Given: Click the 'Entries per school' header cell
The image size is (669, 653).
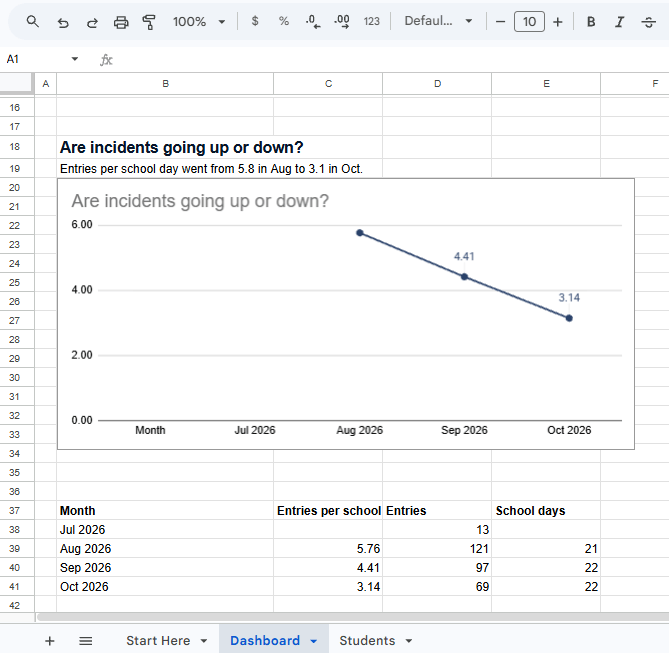Looking at the screenshot, I should point(328,510).
